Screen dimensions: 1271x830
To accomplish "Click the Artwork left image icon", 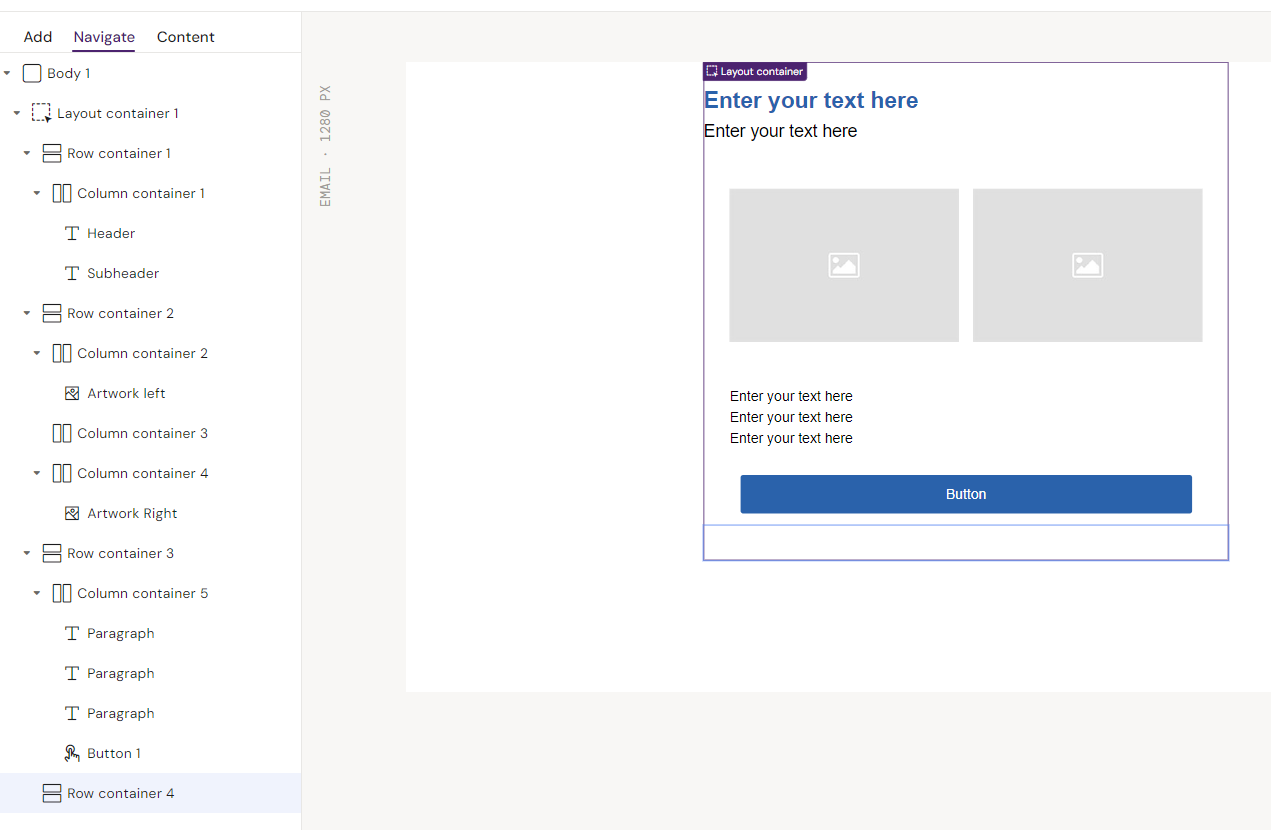I will [x=72, y=393].
